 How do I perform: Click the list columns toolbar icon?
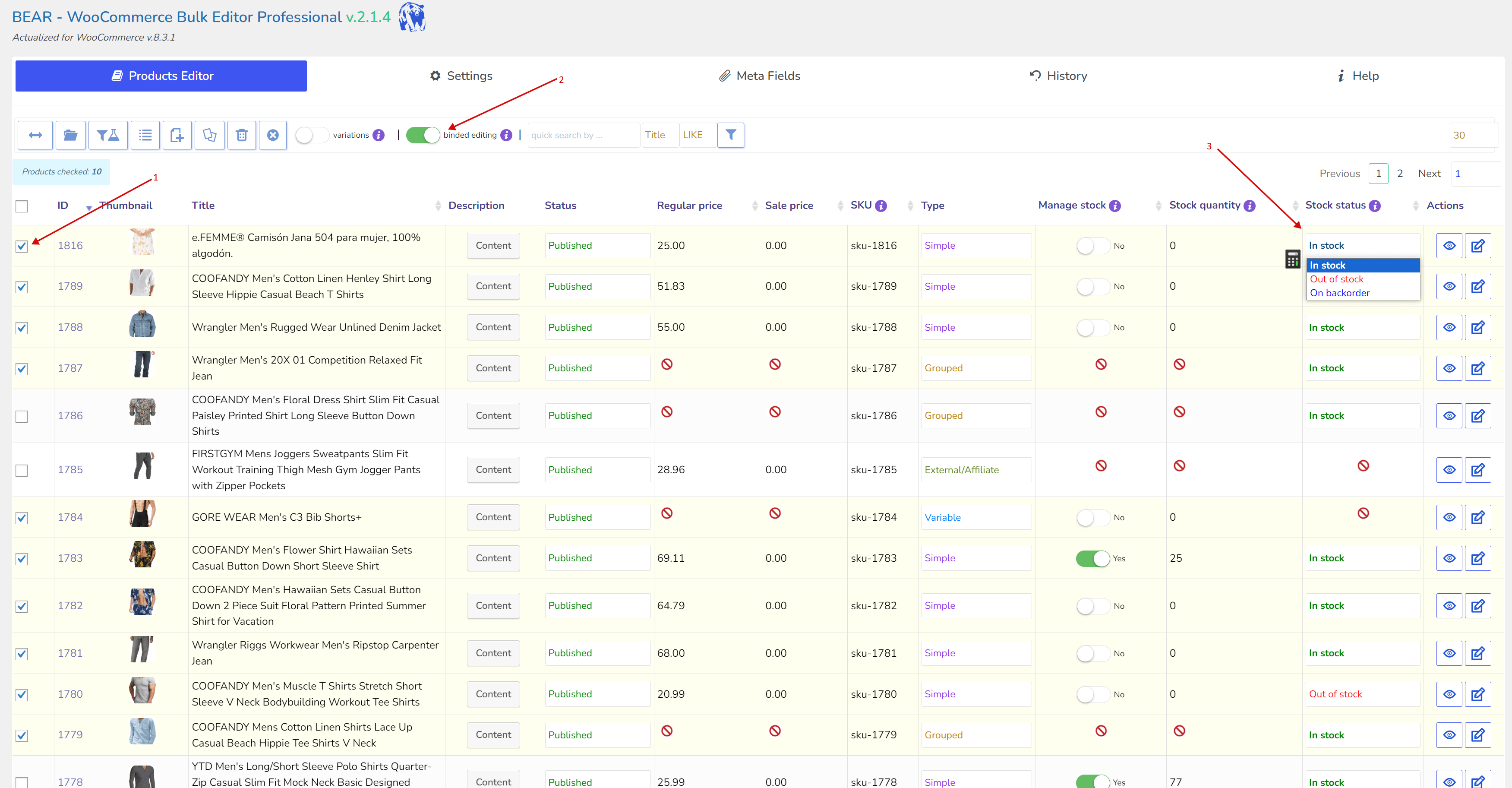click(145, 135)
